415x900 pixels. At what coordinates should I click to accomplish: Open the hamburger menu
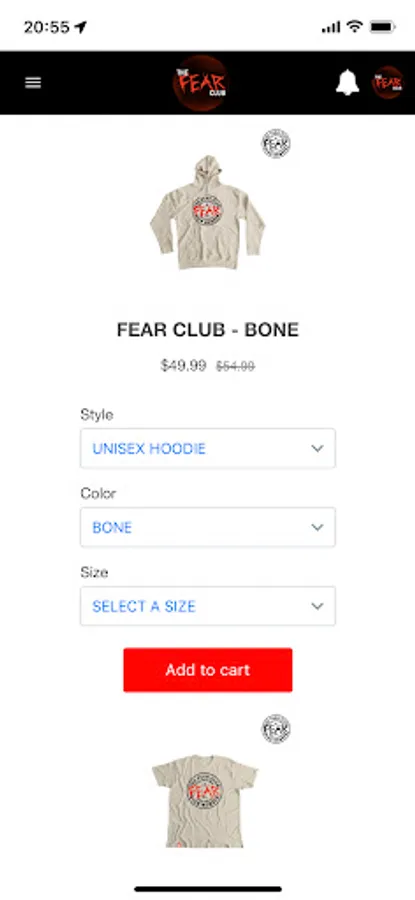point(33,83)
